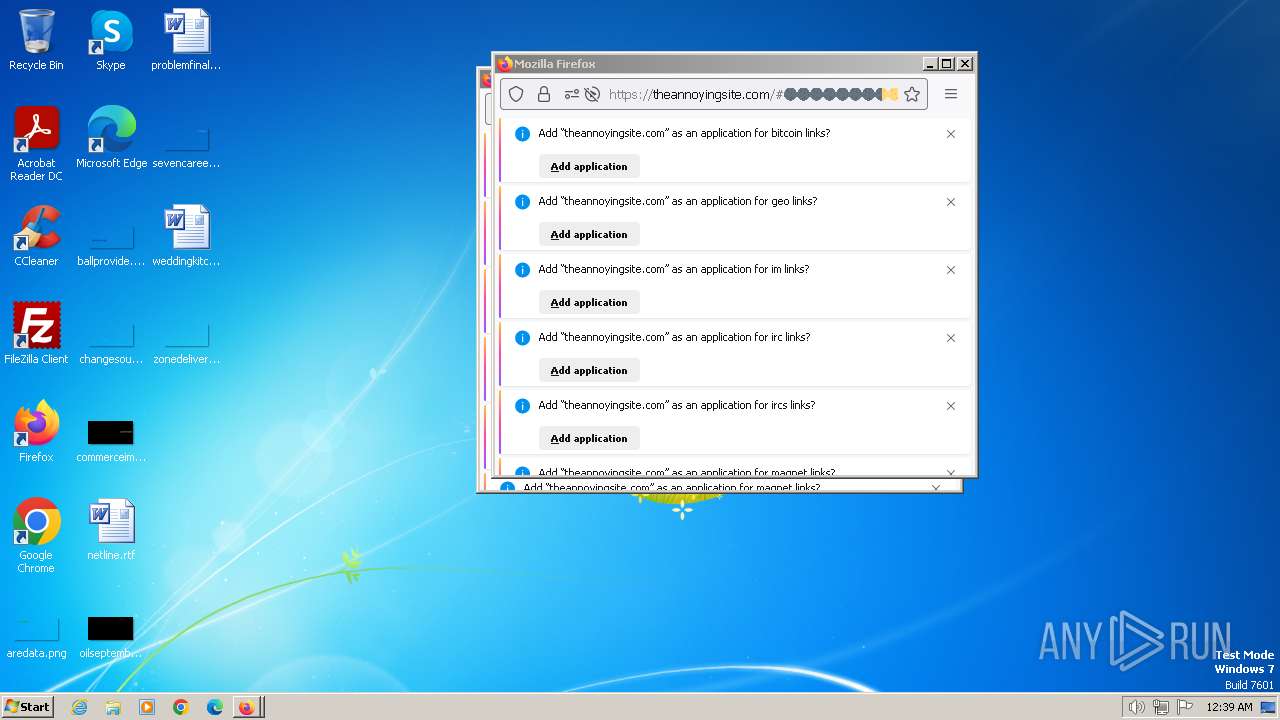Select the Acrobat Reader DC shortcut
This screenshot has height=720, width=1280.
click(x=36, y=144)
